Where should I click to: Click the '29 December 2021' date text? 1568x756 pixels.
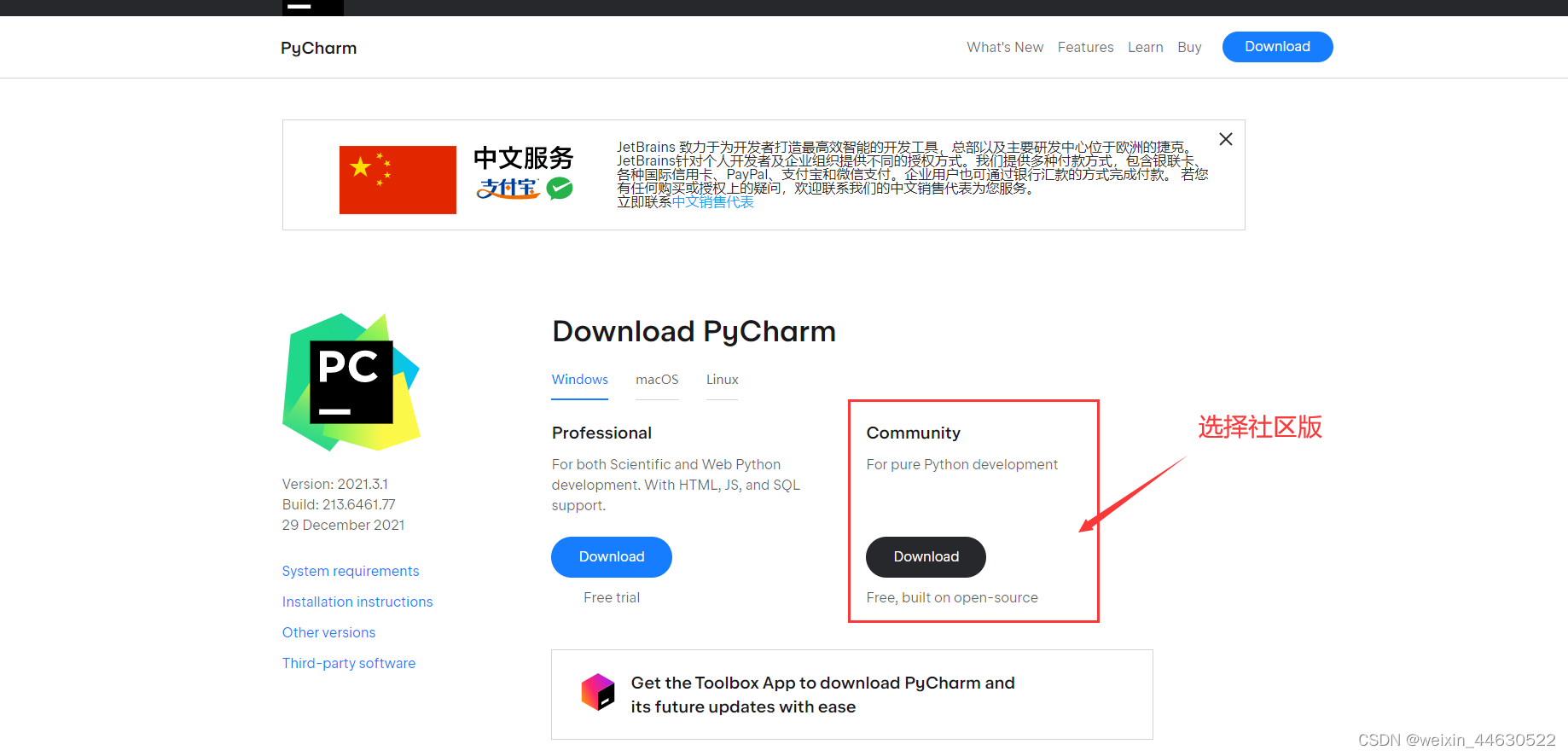pyautogui.click(x=344, y=525)
